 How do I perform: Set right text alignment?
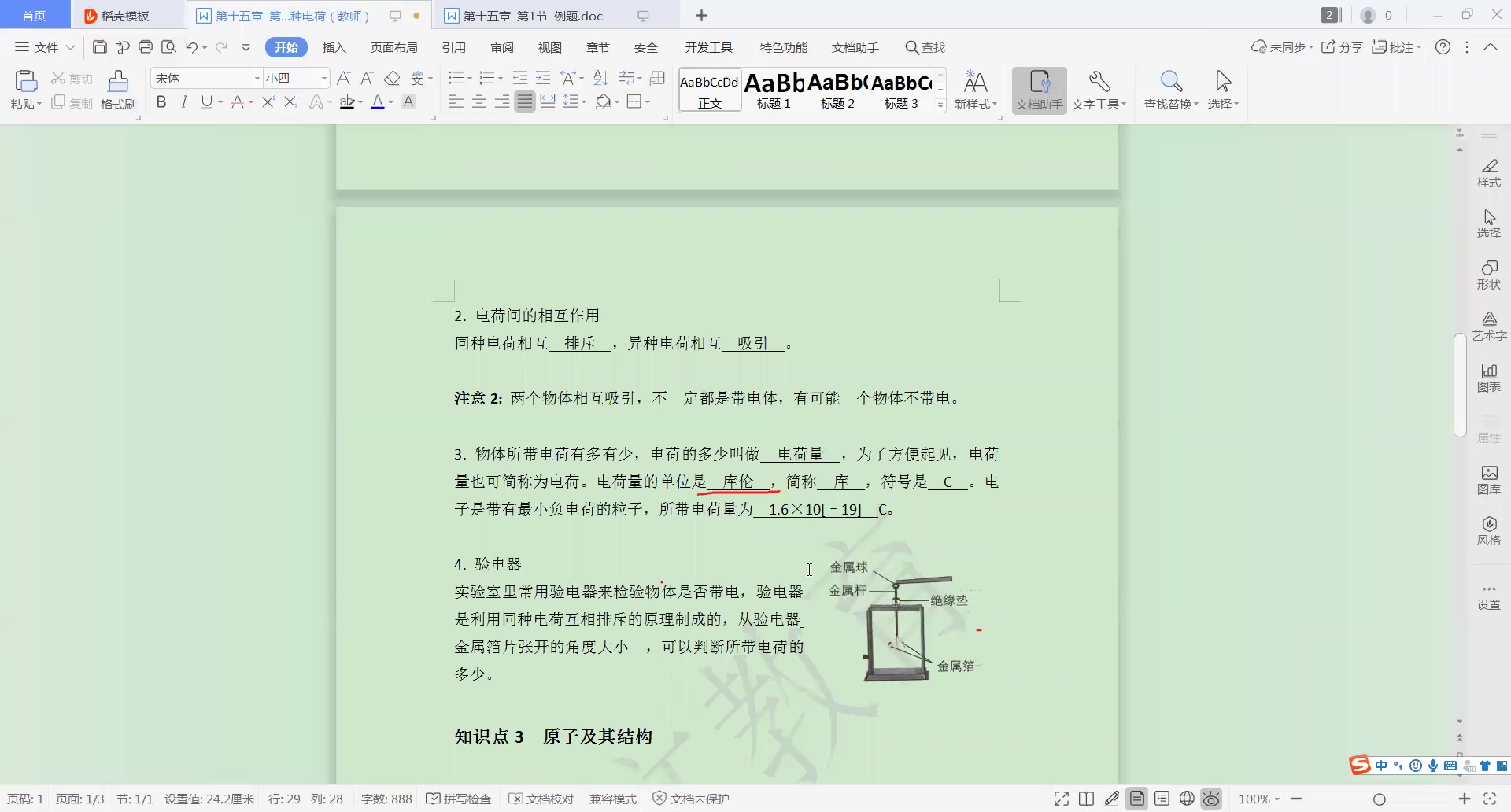501,101
